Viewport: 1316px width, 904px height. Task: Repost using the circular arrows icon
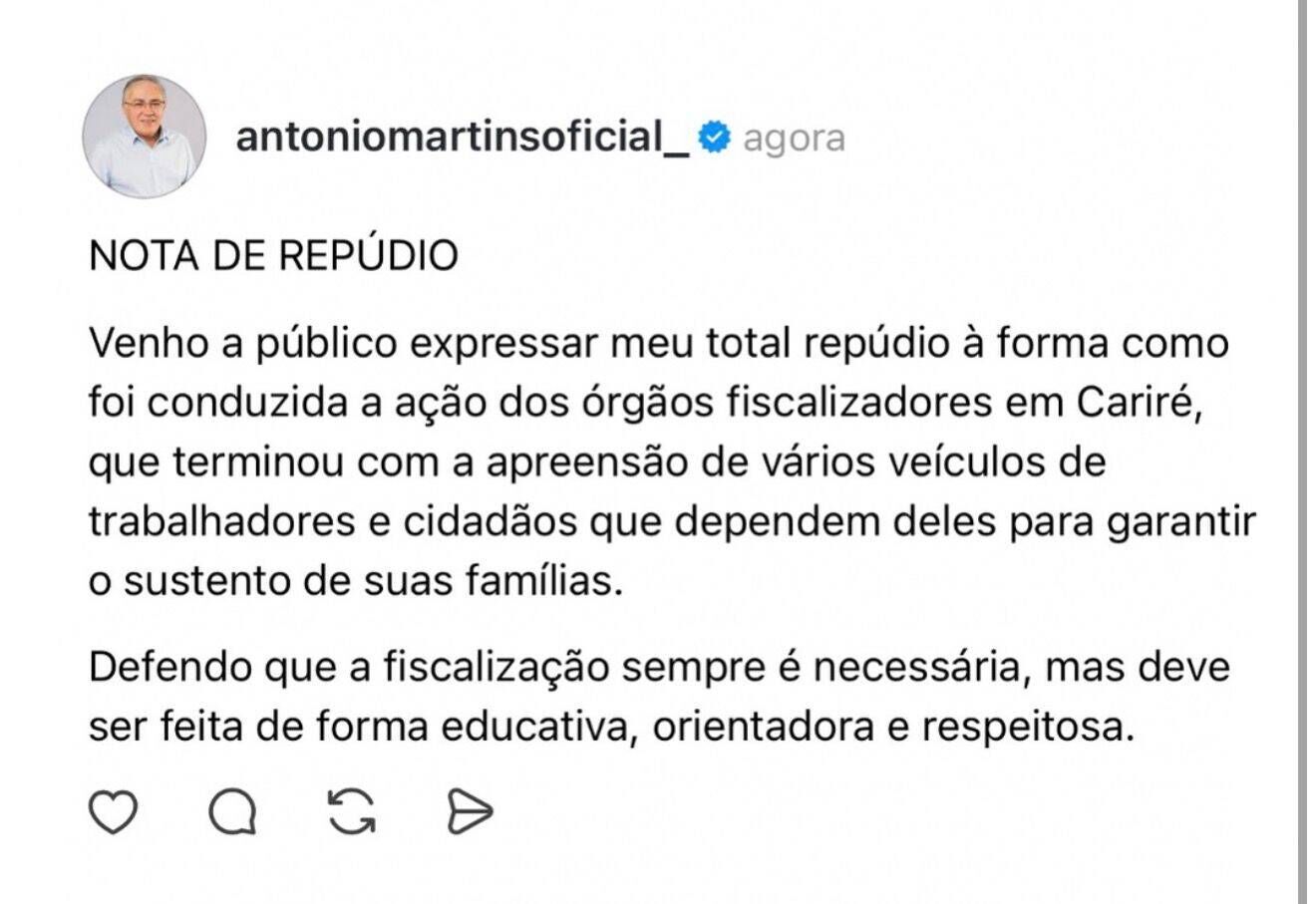point(352,812)
